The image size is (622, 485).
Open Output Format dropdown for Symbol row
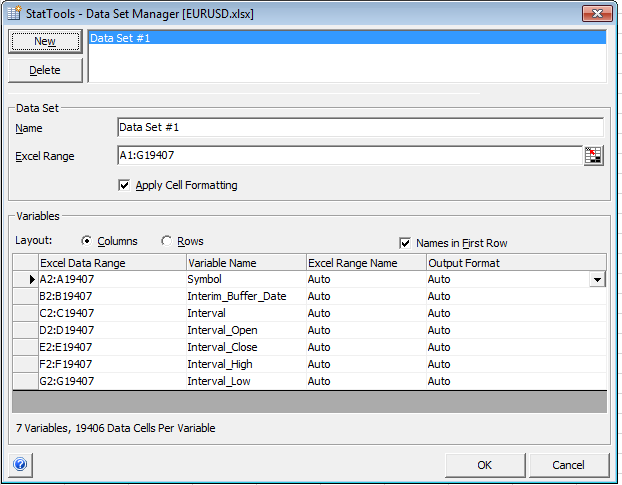pos(597,280)
